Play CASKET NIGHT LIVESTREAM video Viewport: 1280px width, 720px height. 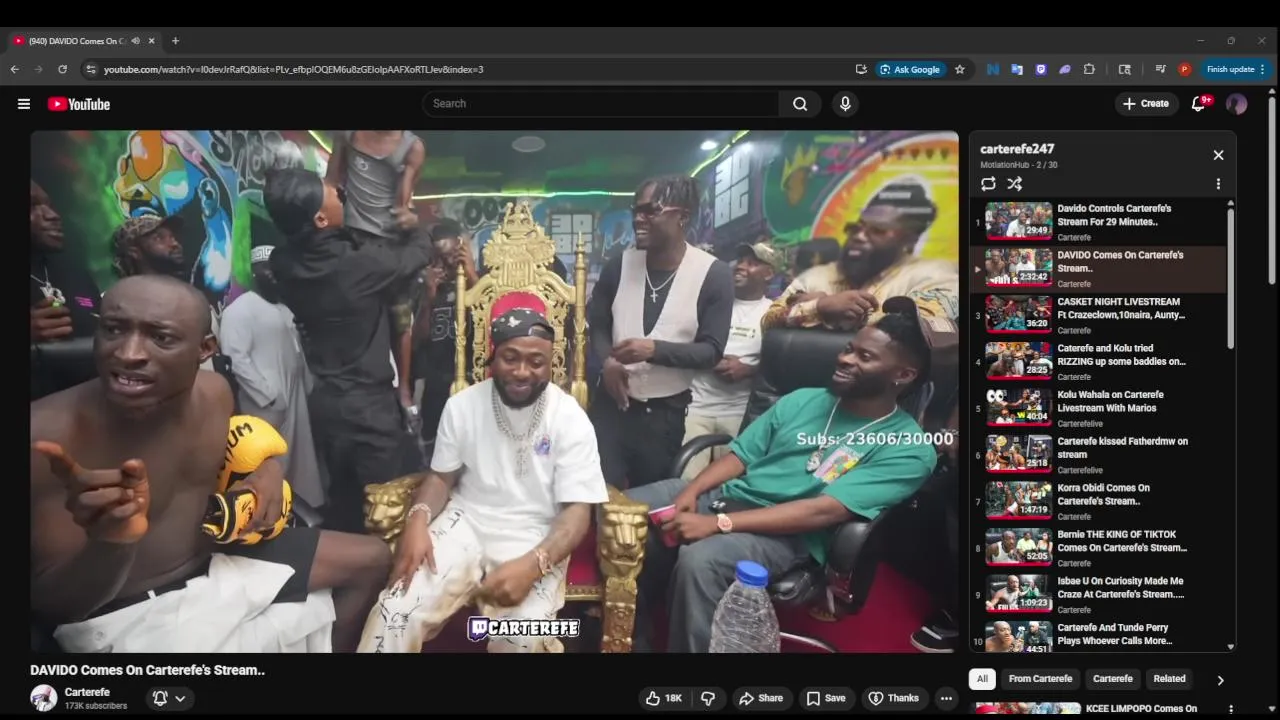(1098, 315)
